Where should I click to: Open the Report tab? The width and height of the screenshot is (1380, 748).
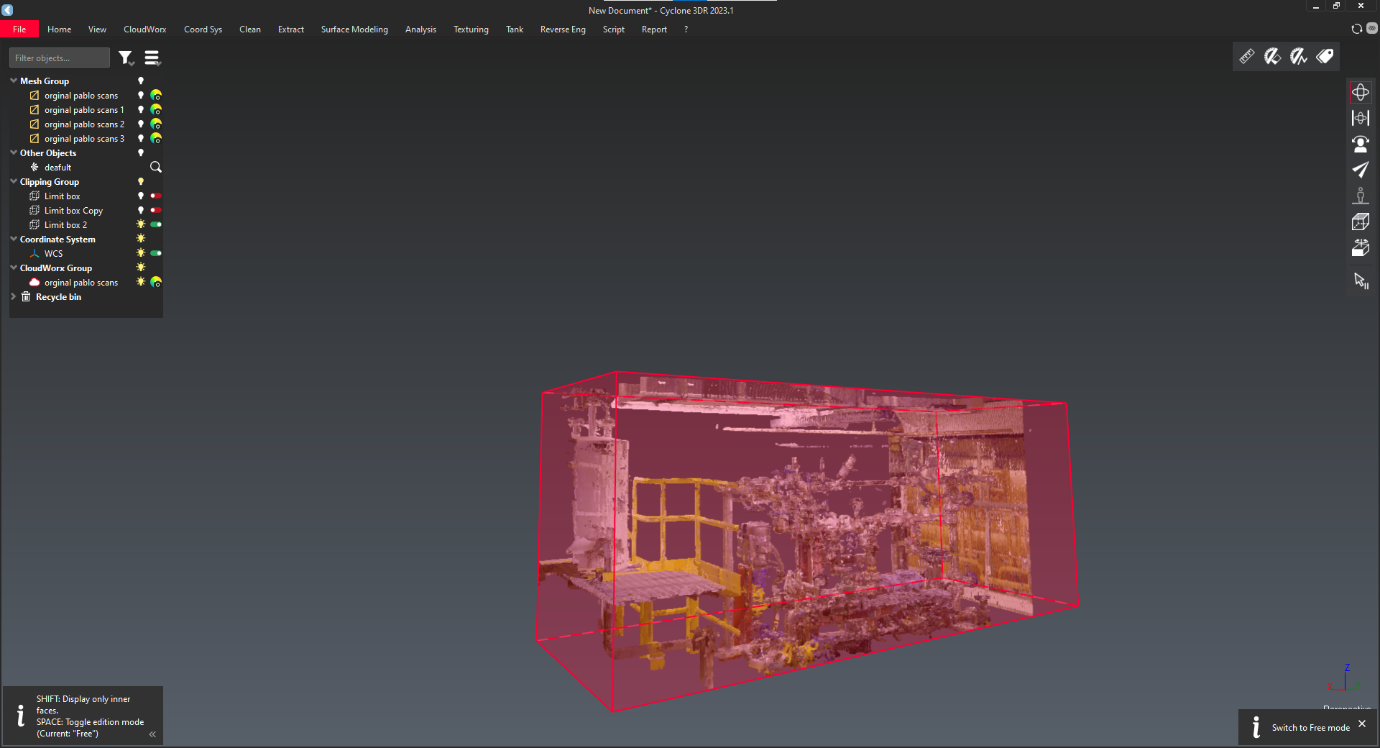click(x=654, y=29)
